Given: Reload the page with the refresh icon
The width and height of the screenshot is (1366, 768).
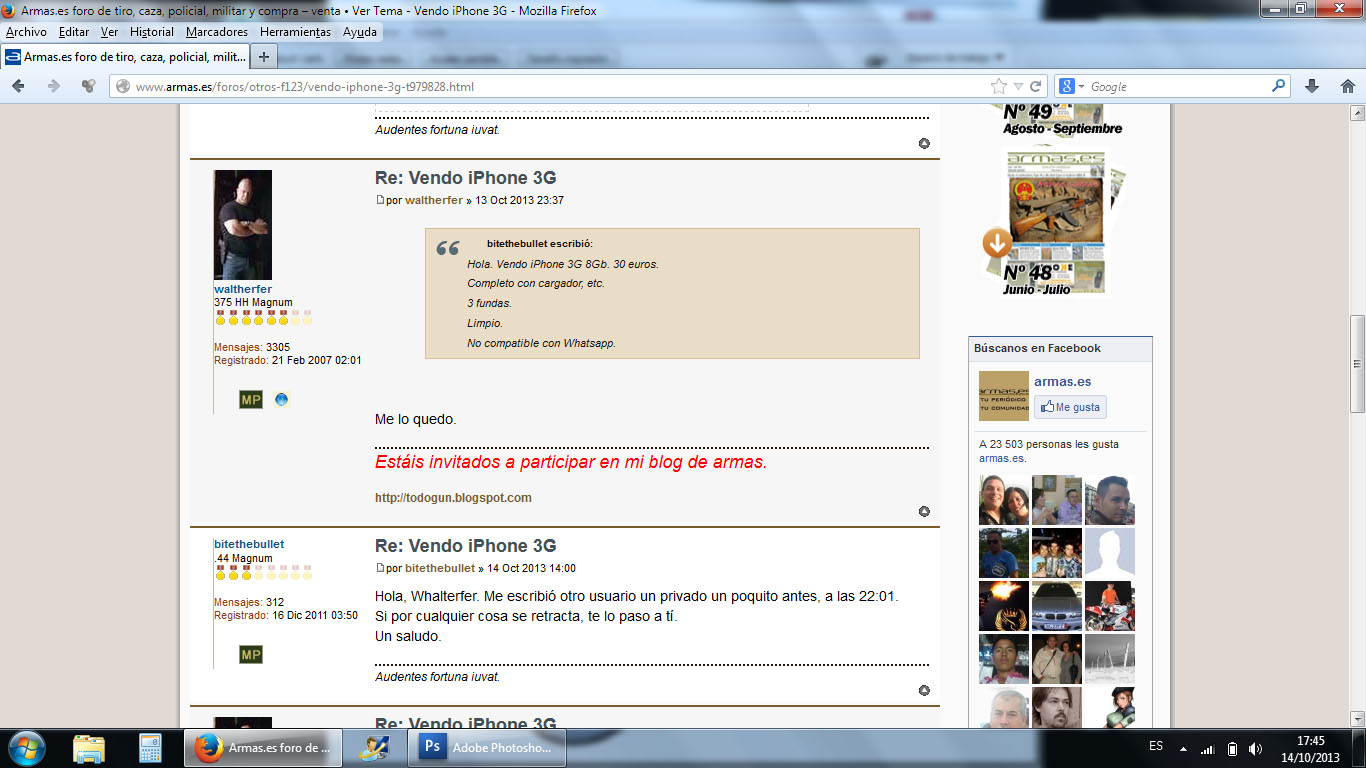Looking at the screenshot, I should (x=1036, y=87).
